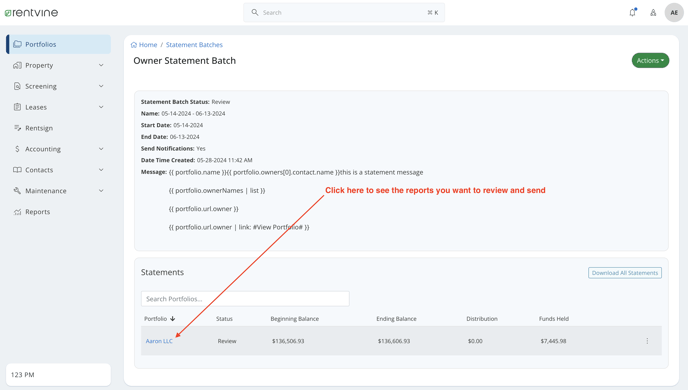
Task: Click the Statement Batches breadcrumb link
Action: coord(194,45)
